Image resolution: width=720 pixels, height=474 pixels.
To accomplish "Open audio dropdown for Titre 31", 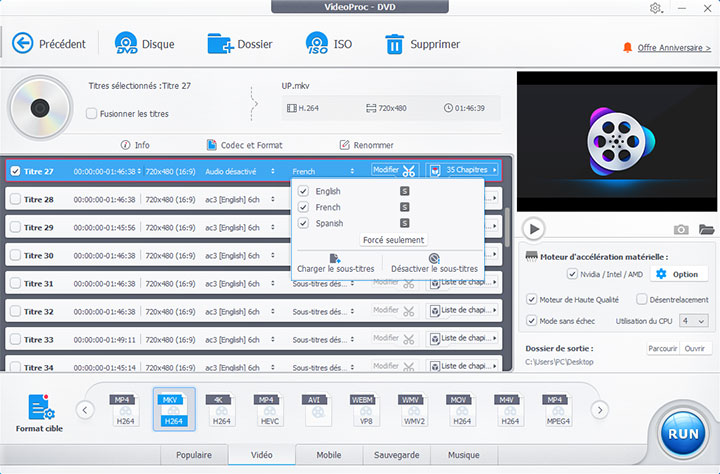I will pyautogui.click(x=273, y=284).
